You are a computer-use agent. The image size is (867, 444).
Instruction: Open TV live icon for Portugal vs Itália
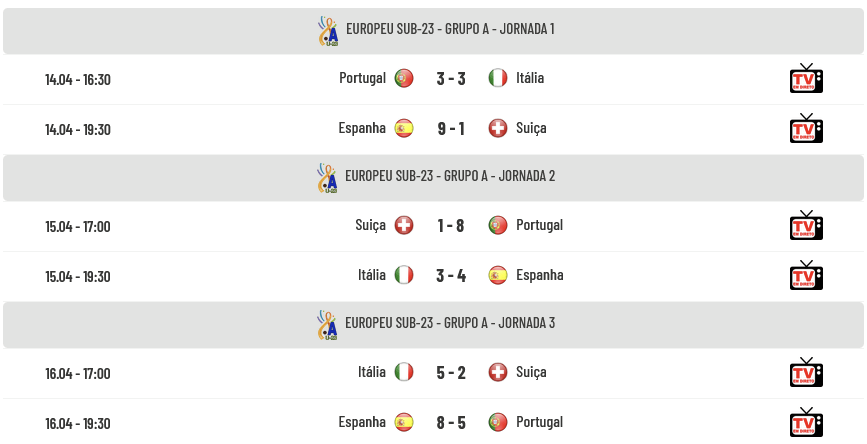point(806,78)
